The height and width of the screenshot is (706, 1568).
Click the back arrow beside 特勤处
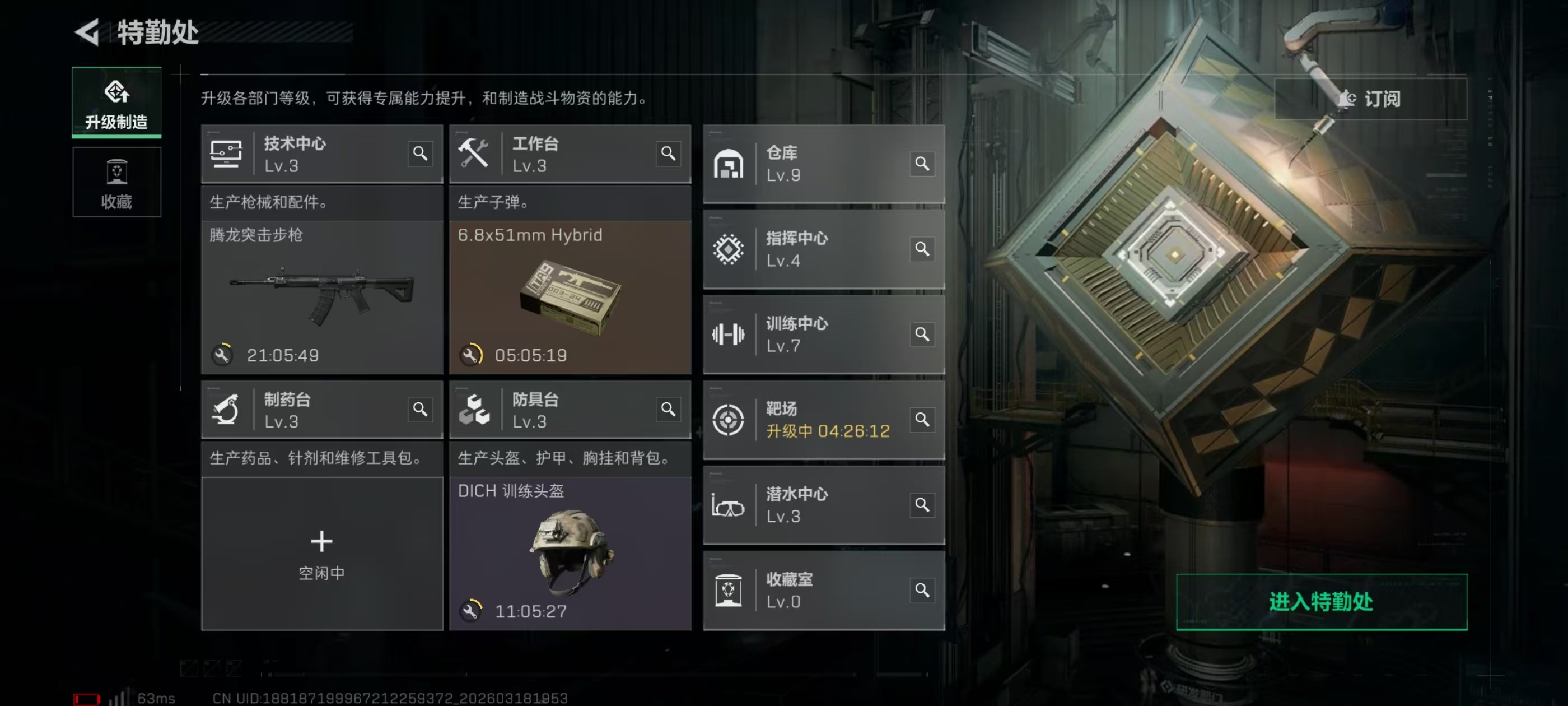pos(87,32)
